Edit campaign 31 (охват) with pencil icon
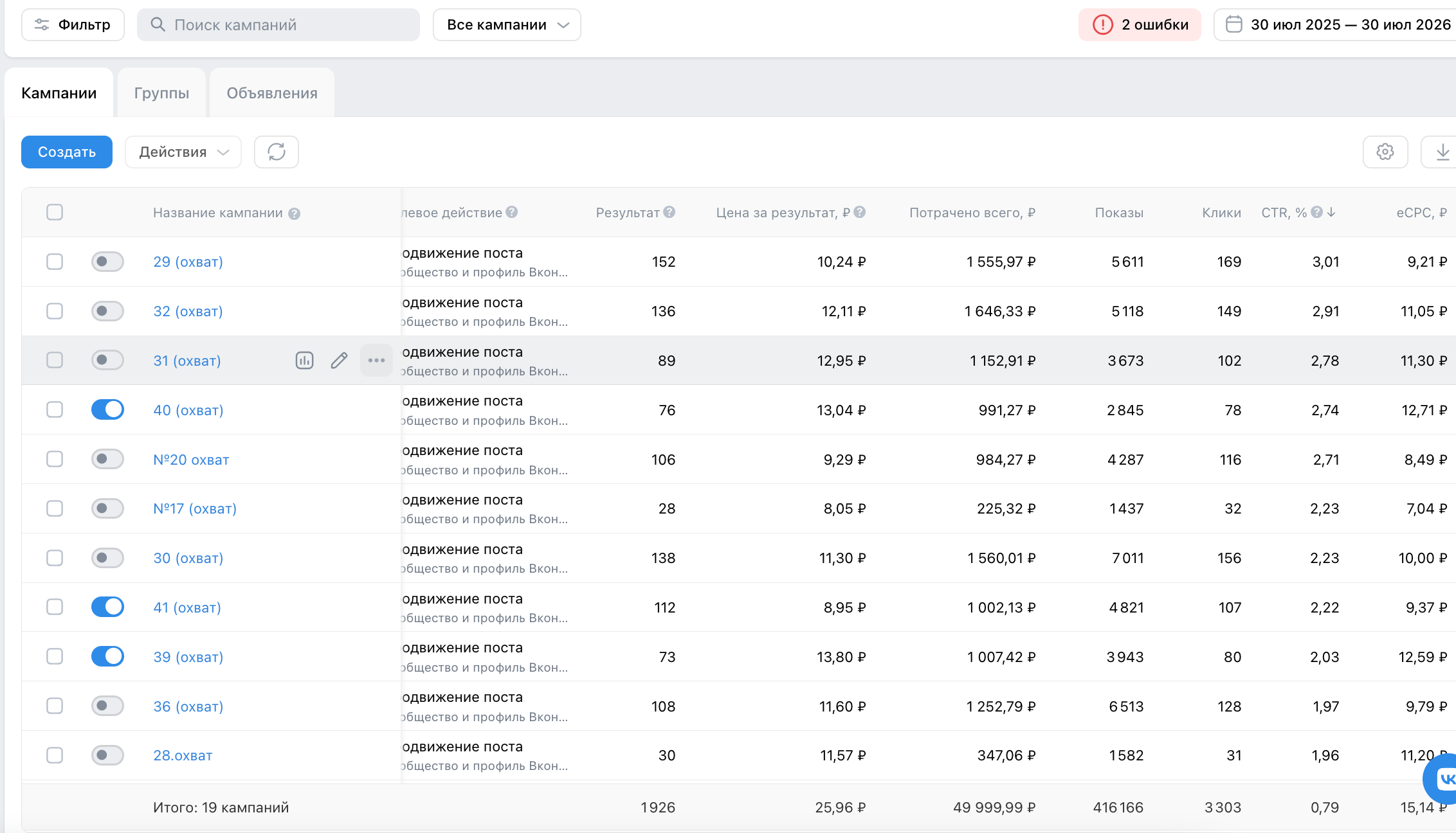1456x833 pixels. click(x=339, y=361)
